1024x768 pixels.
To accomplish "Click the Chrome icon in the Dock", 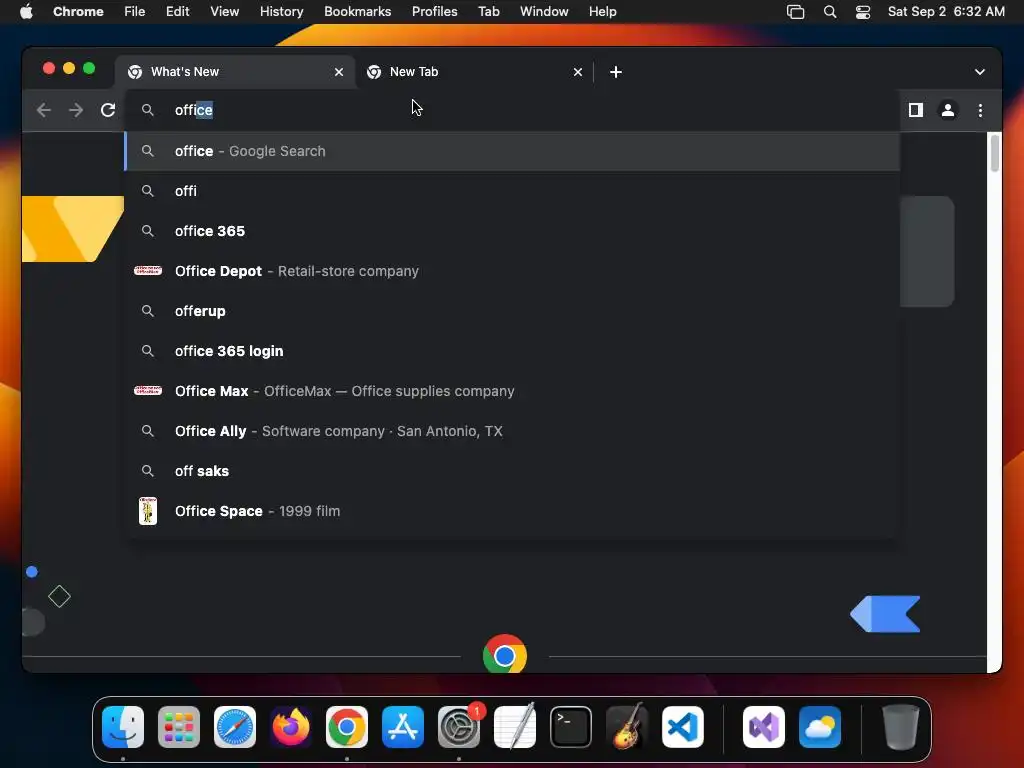I will point(347,727).
